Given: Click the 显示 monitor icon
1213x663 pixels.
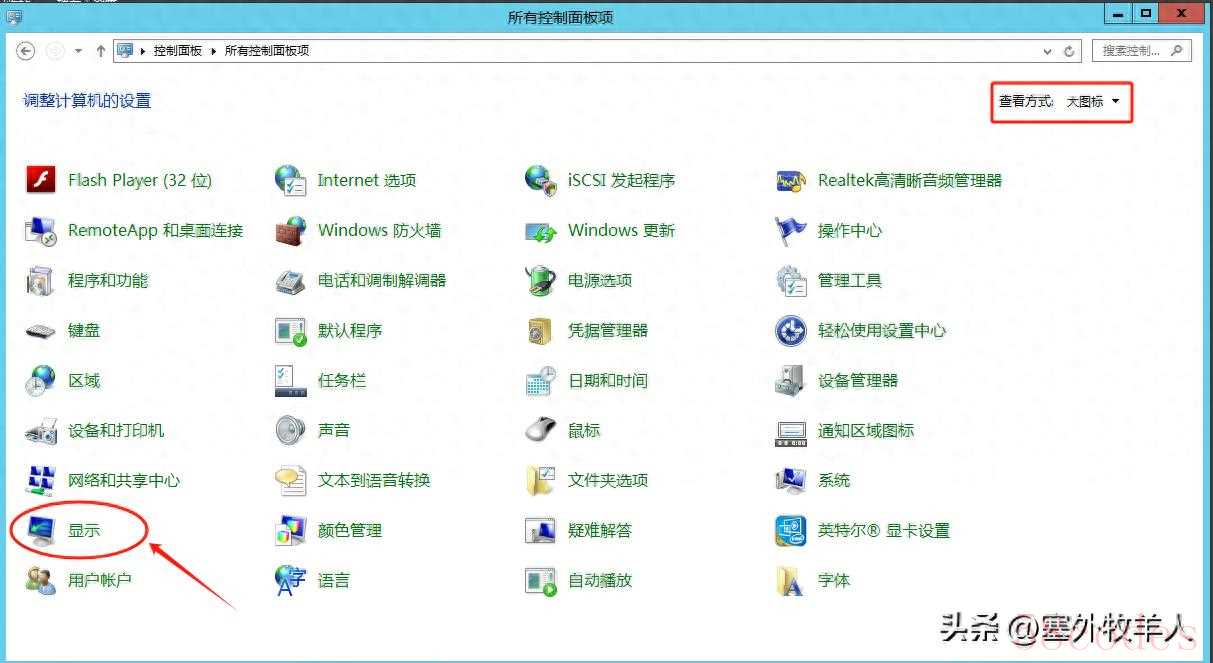Looking at the screenshot, I should tap(41, 531).
